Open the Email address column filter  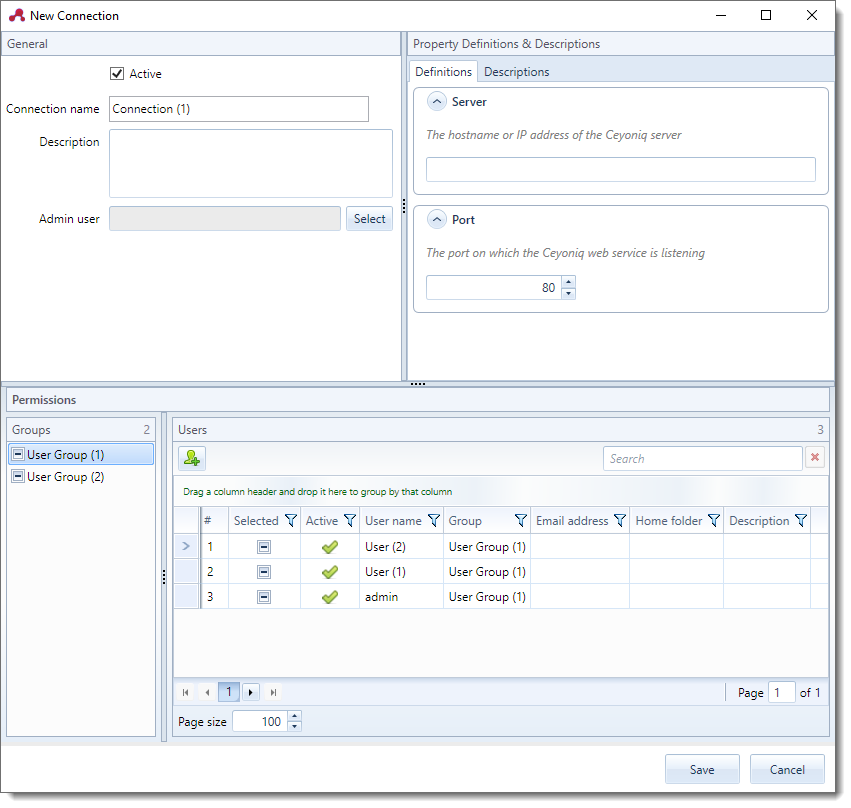click(620, 520)
